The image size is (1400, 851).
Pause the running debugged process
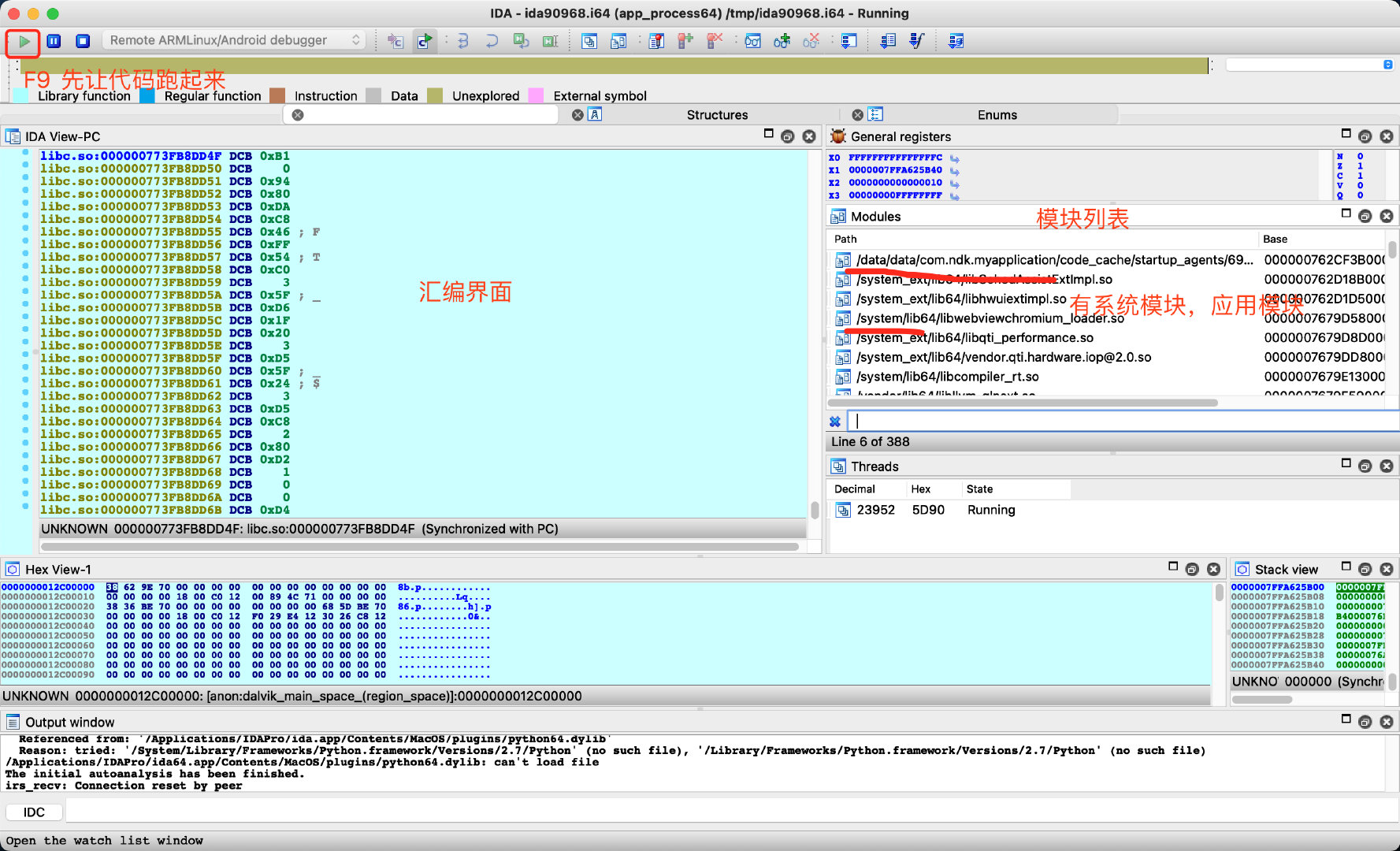pyautogui.click(x=54, y=41)
